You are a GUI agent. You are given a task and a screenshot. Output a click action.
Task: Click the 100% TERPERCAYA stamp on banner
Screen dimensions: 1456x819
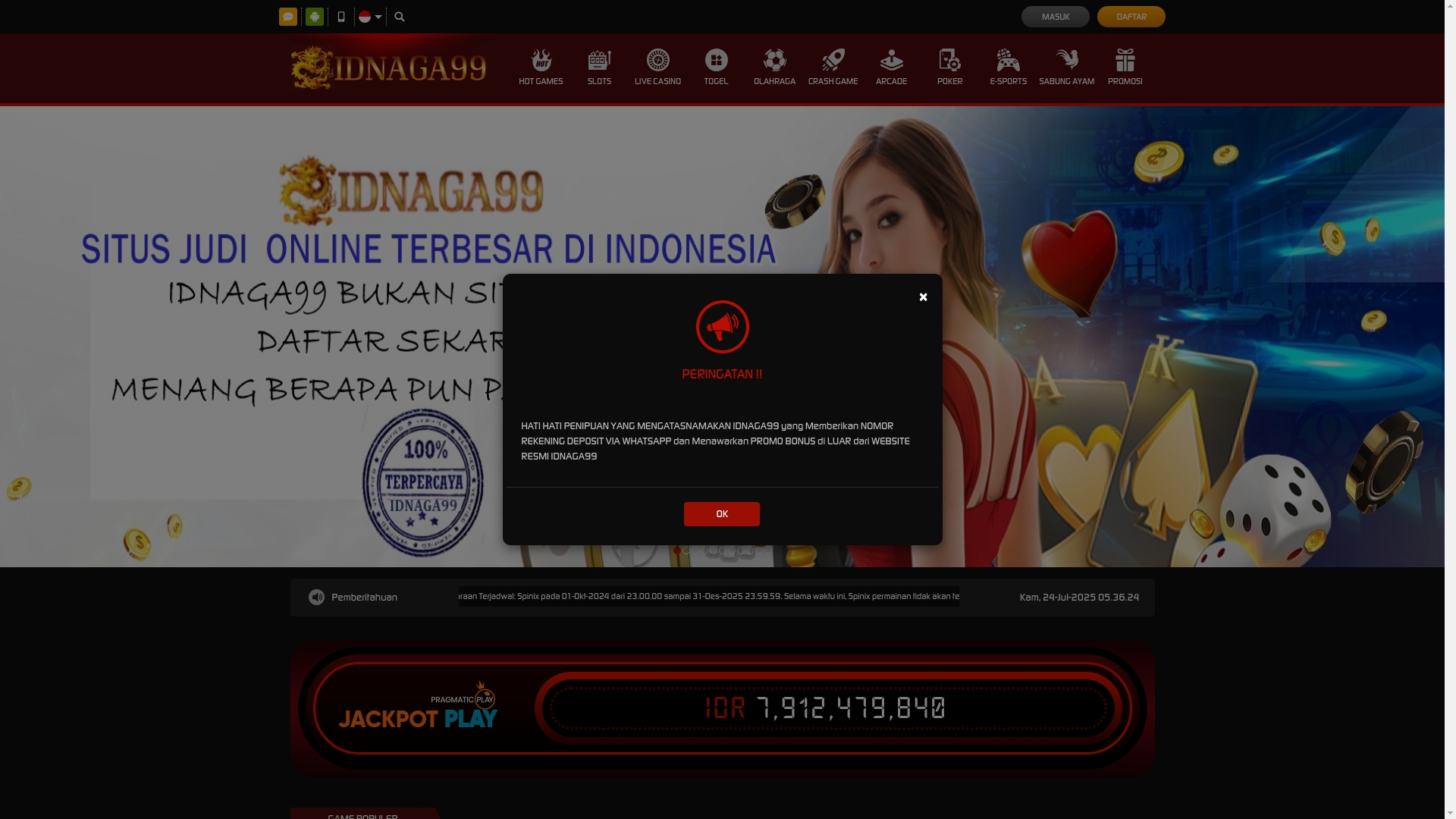coord(422,483)
